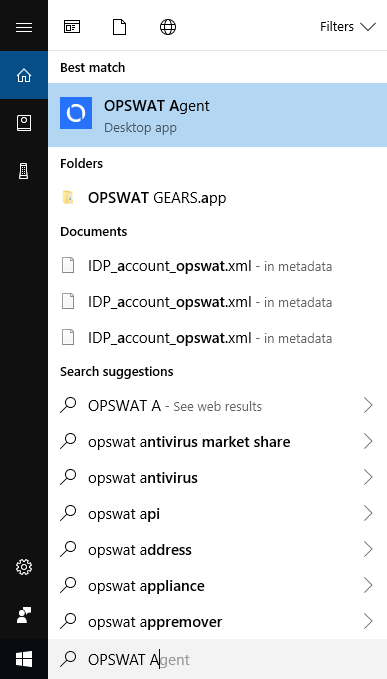Expand arrow next to 'opswat appliance'
The width and height of the screenshot is (387, 679).
click(368, 585)
